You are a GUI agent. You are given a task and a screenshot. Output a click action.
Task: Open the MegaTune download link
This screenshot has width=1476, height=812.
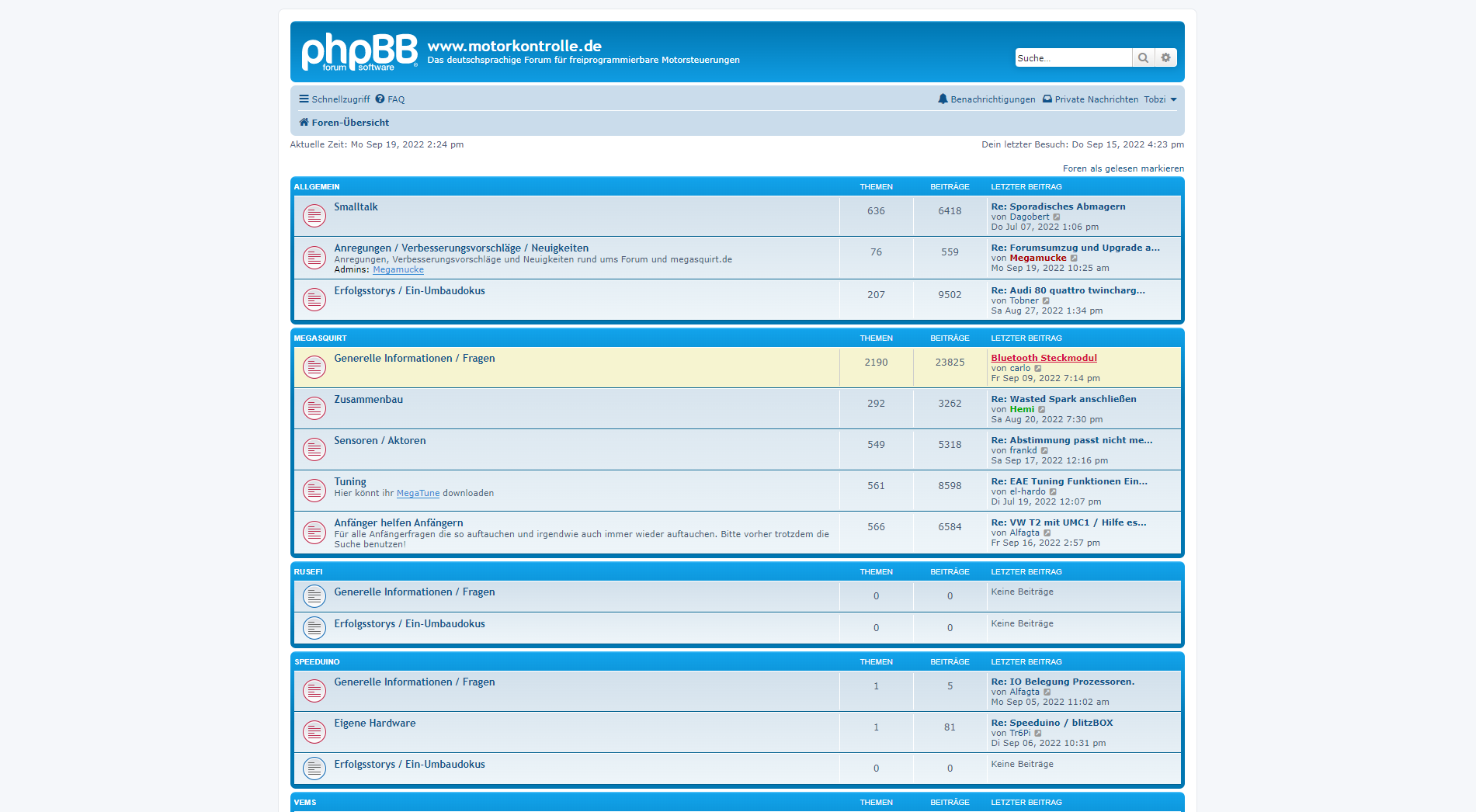(x=418, y=494)
